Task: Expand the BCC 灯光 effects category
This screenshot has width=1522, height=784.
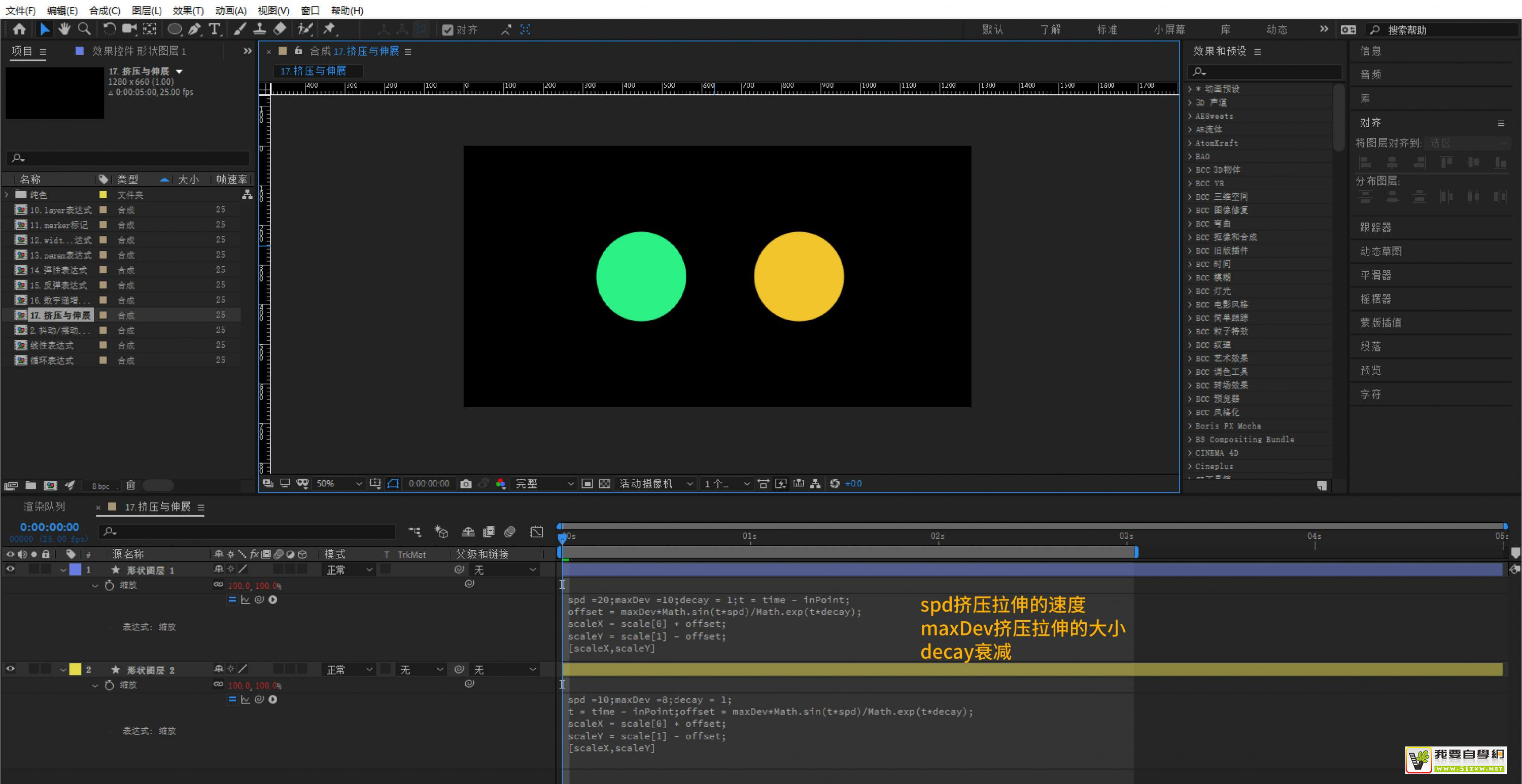Action: tap(1191, 291)
